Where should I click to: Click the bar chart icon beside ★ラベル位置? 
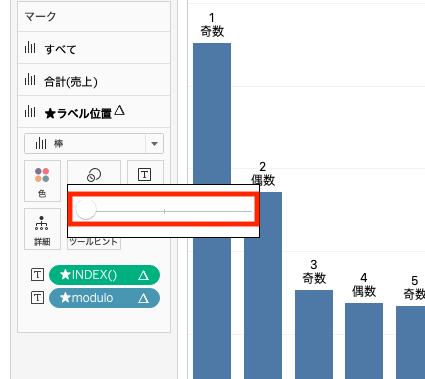(30, 112)
